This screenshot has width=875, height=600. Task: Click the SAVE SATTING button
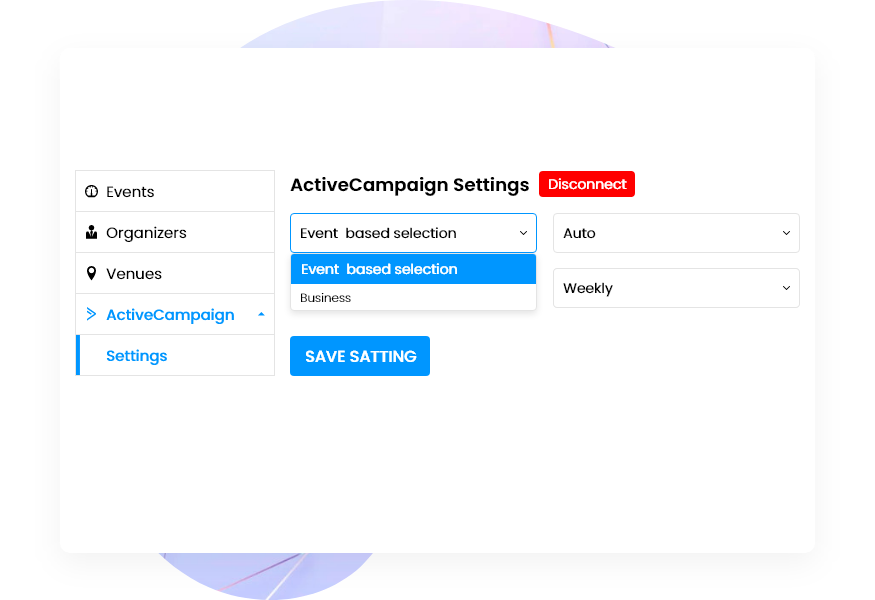point(360,356)
